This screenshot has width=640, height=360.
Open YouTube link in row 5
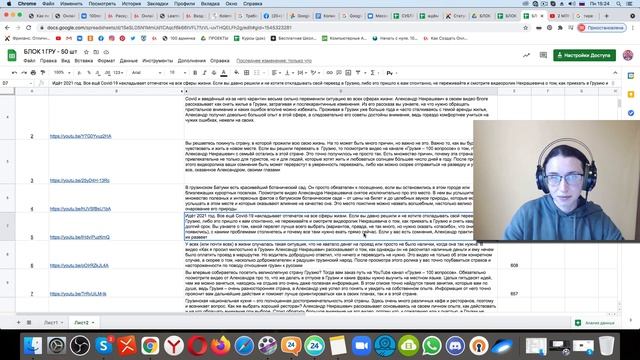pyautogui.click(x=80, y=237)
